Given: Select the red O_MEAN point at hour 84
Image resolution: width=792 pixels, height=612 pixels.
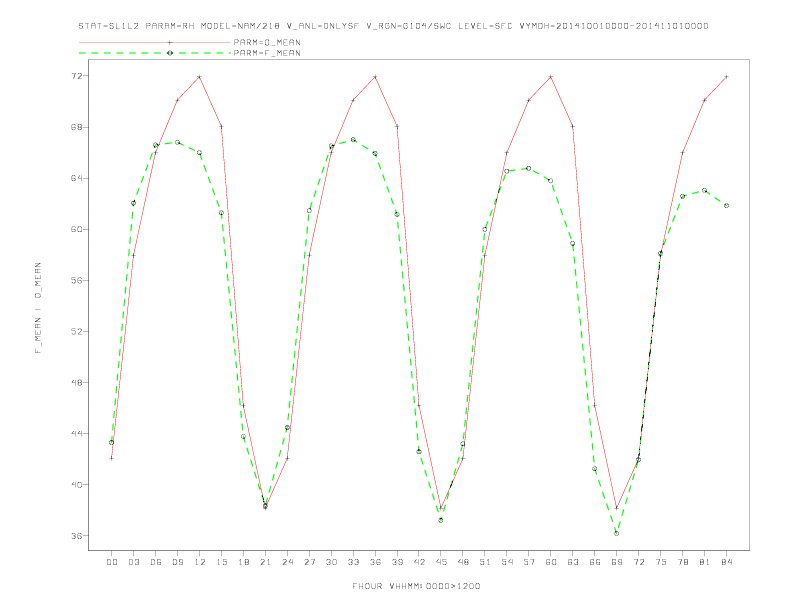Looking at the screenshot, I should [726, 77].
